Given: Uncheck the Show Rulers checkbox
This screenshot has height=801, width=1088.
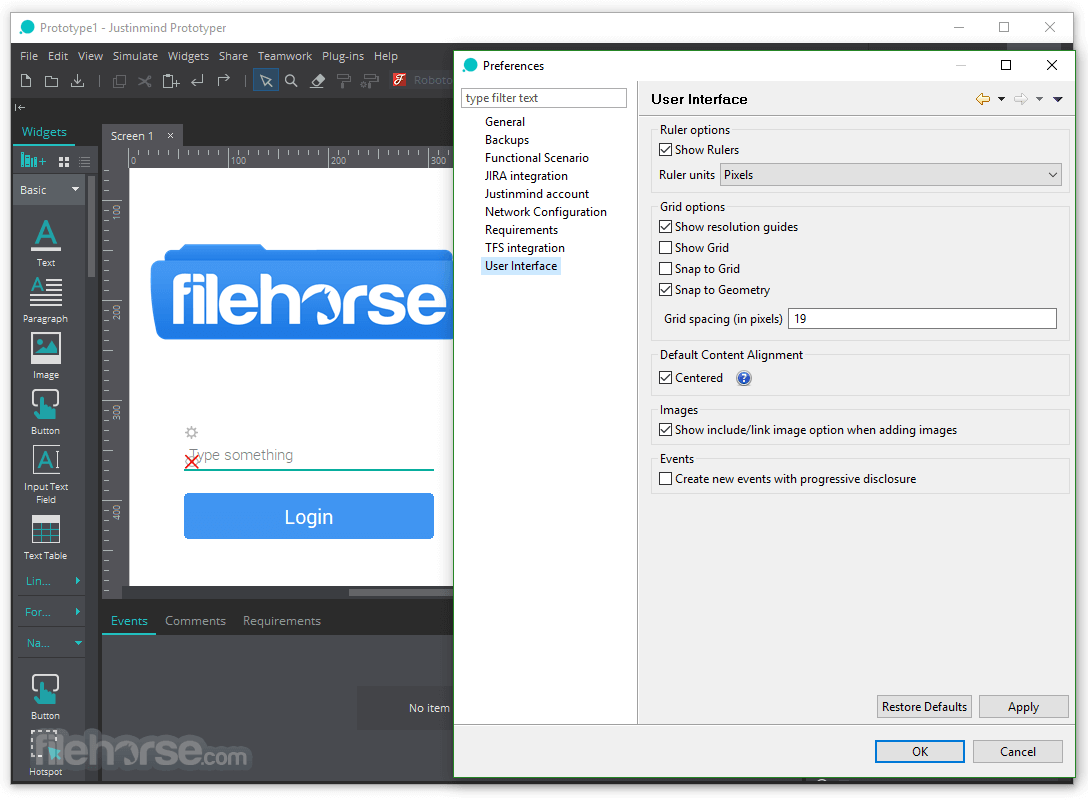Looking at the screenshot, I should coord(665,150).
